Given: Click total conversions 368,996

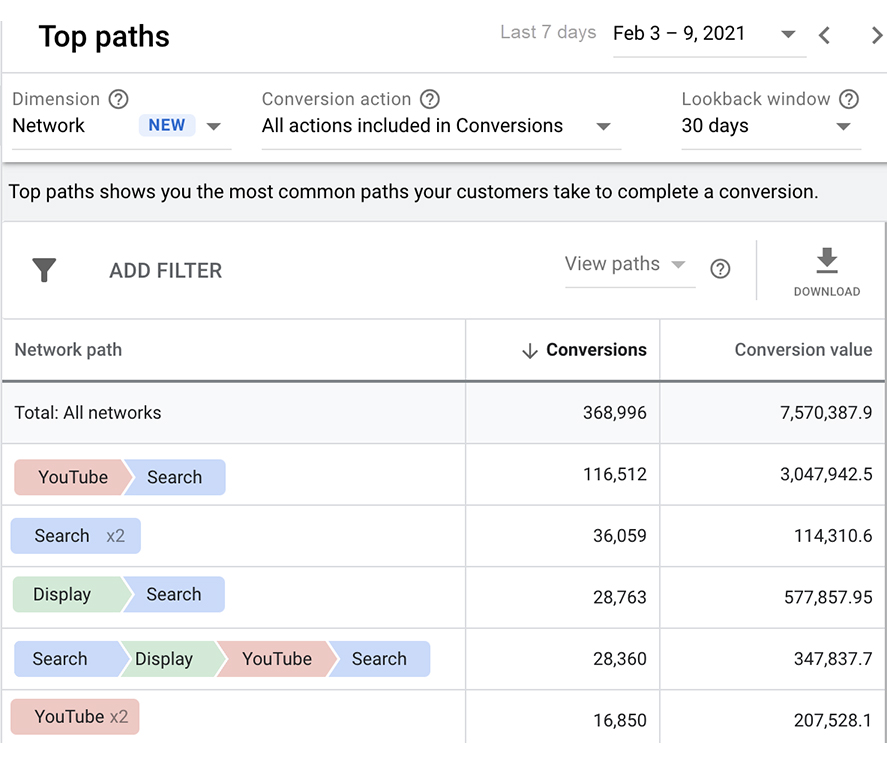Looking at the screenshot, I should pyautogui.click(x=615, y=412).
